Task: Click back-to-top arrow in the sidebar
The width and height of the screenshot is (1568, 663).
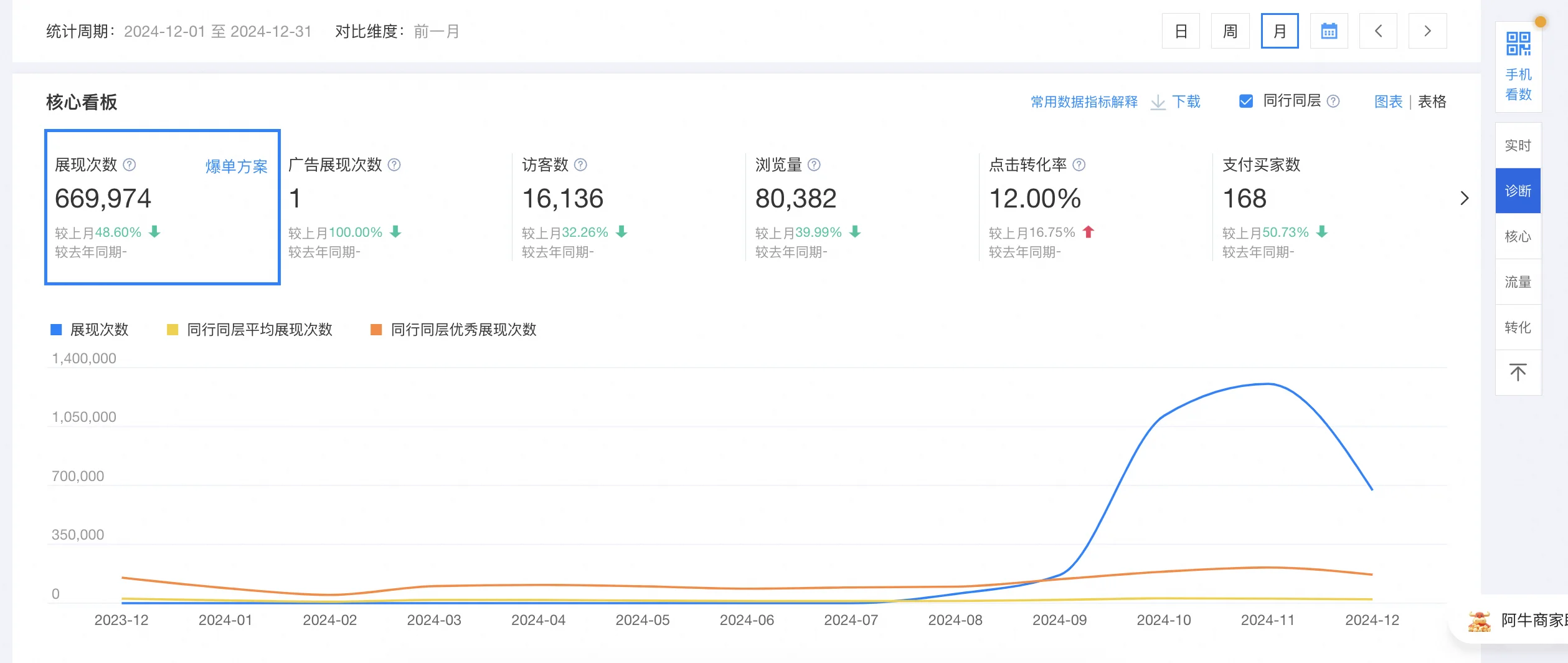Action: pyautogui.click(x=1518, y=373)
